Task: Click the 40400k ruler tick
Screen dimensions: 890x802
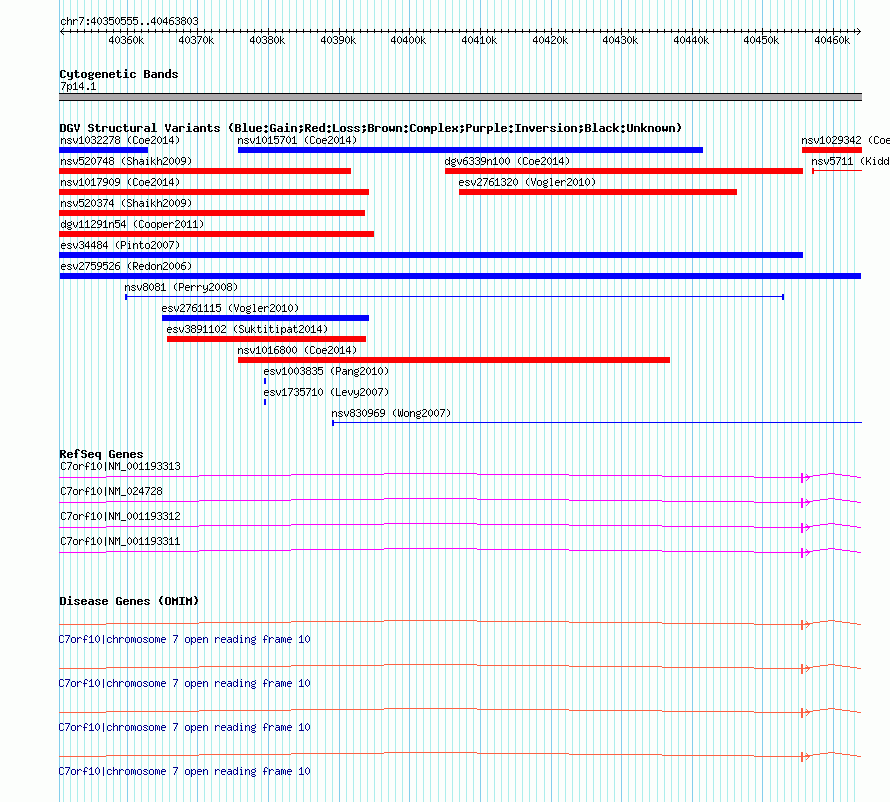Action: click(x=408, y=40)
